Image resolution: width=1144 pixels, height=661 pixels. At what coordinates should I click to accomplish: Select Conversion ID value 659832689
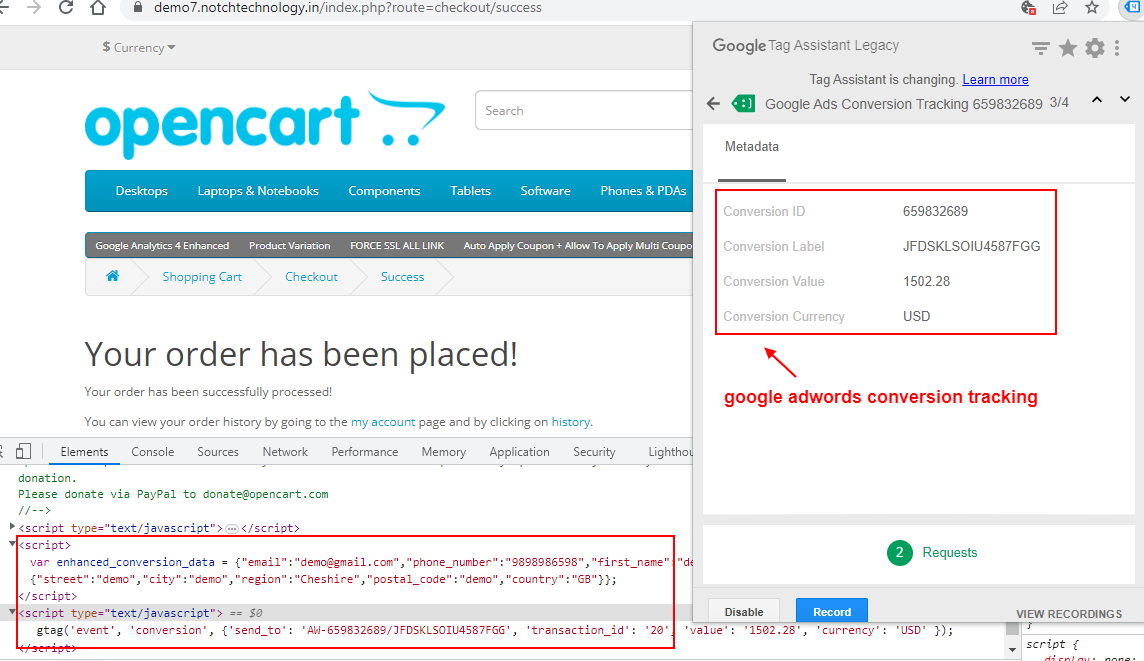(x=935, y=212)
